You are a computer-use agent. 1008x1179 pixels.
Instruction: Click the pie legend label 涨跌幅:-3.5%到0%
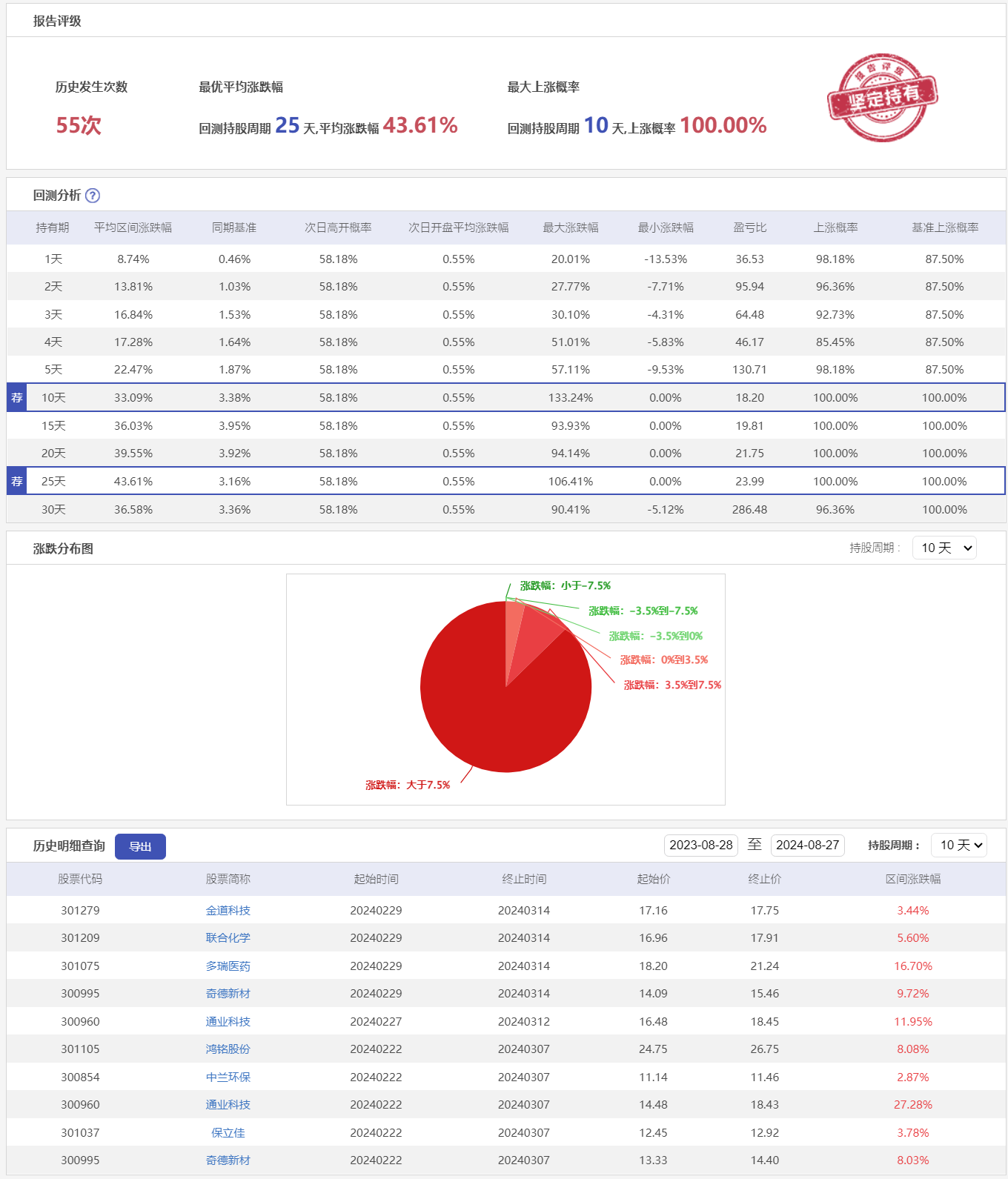tap(656, 636)
